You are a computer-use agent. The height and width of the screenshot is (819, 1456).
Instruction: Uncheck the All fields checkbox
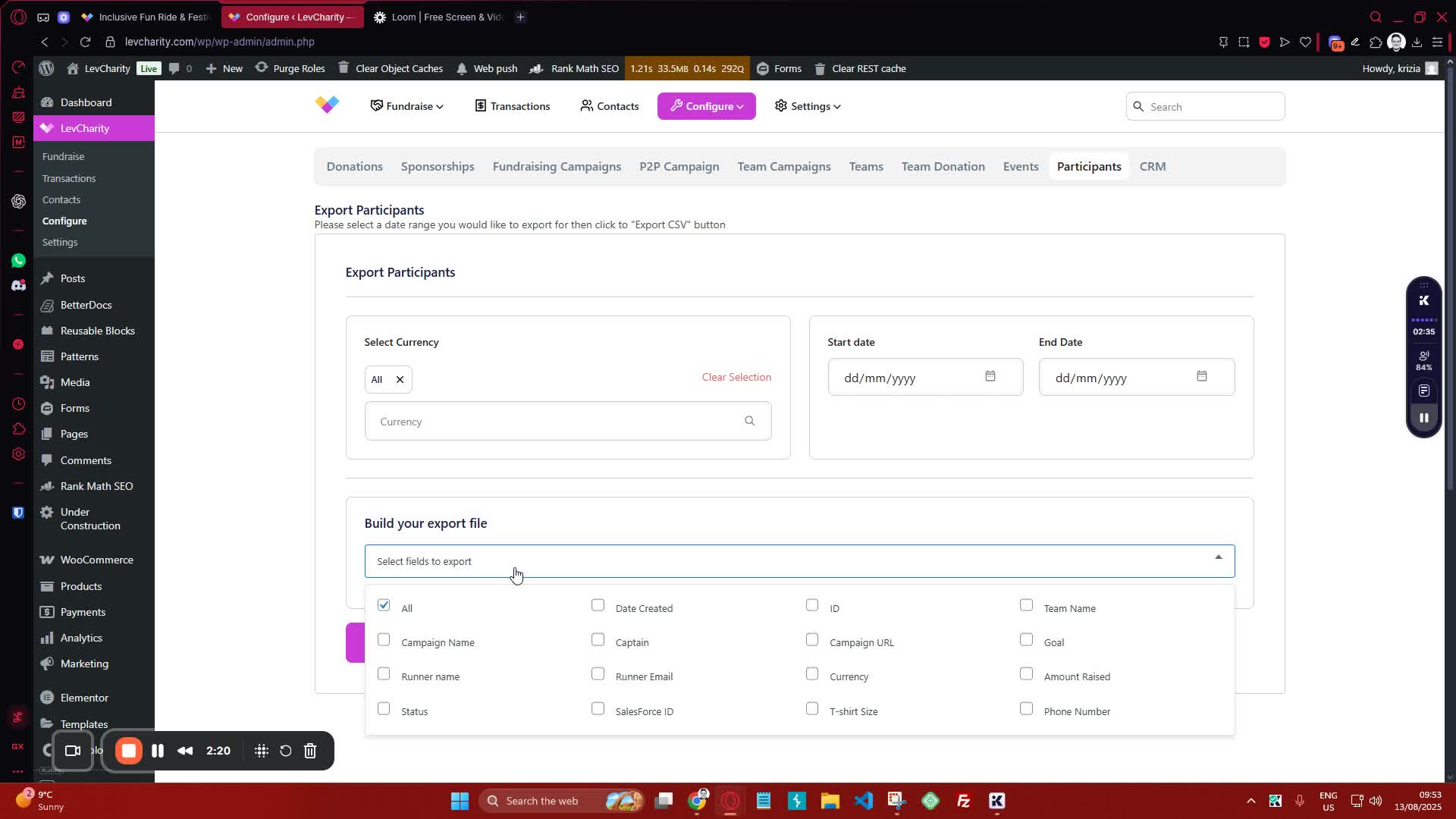click(x=384, y=605)
